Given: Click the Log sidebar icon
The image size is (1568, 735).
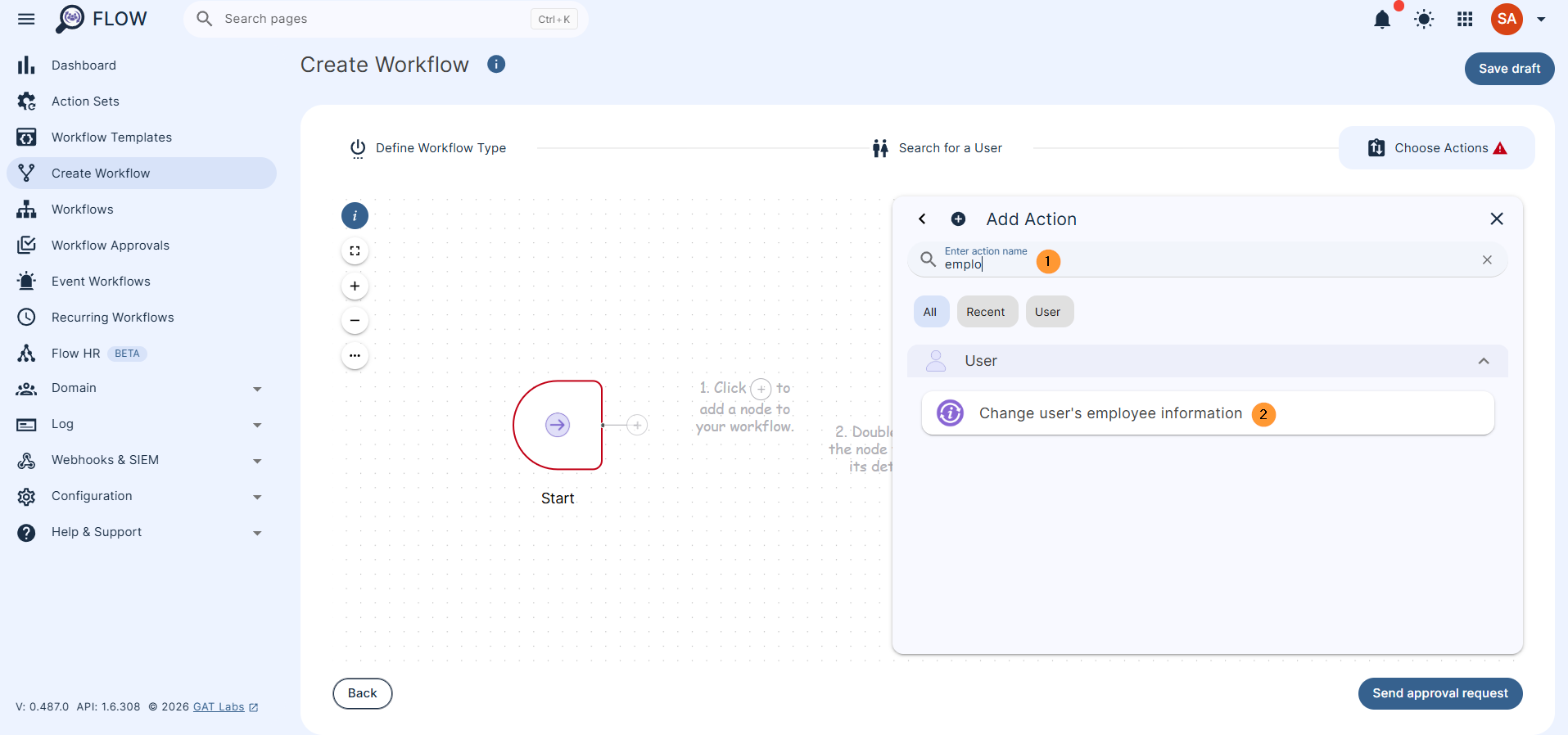Looking at the screenshot, I should tap(26, 425).
